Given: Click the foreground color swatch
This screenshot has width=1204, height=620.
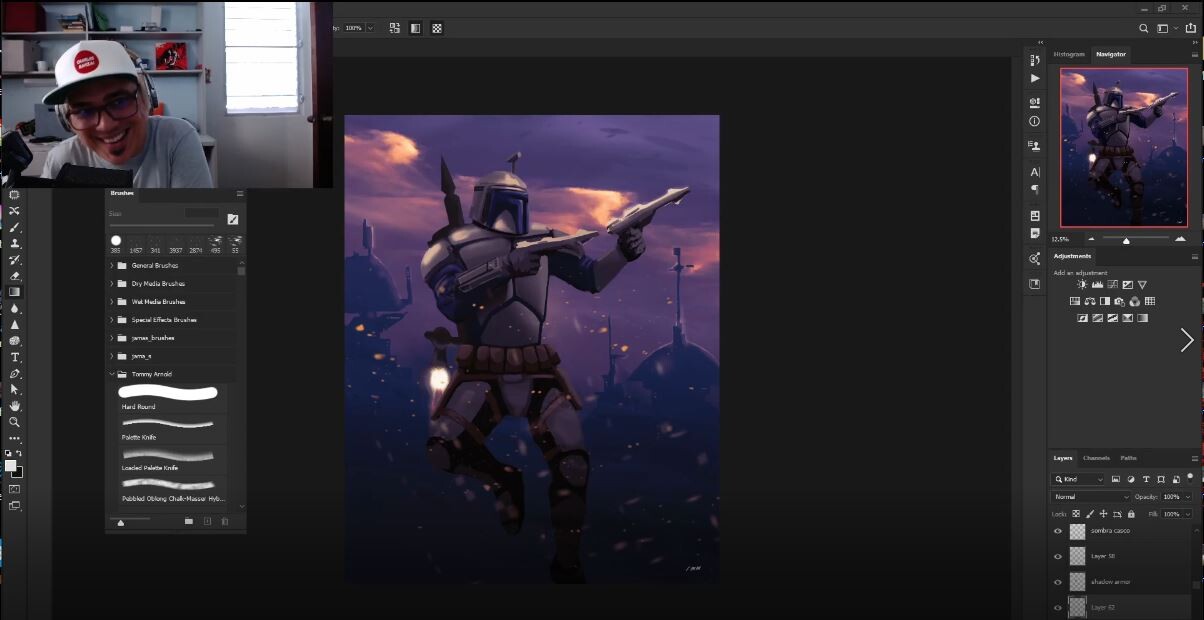Looking at the screenshot, I should click(11, 465).
